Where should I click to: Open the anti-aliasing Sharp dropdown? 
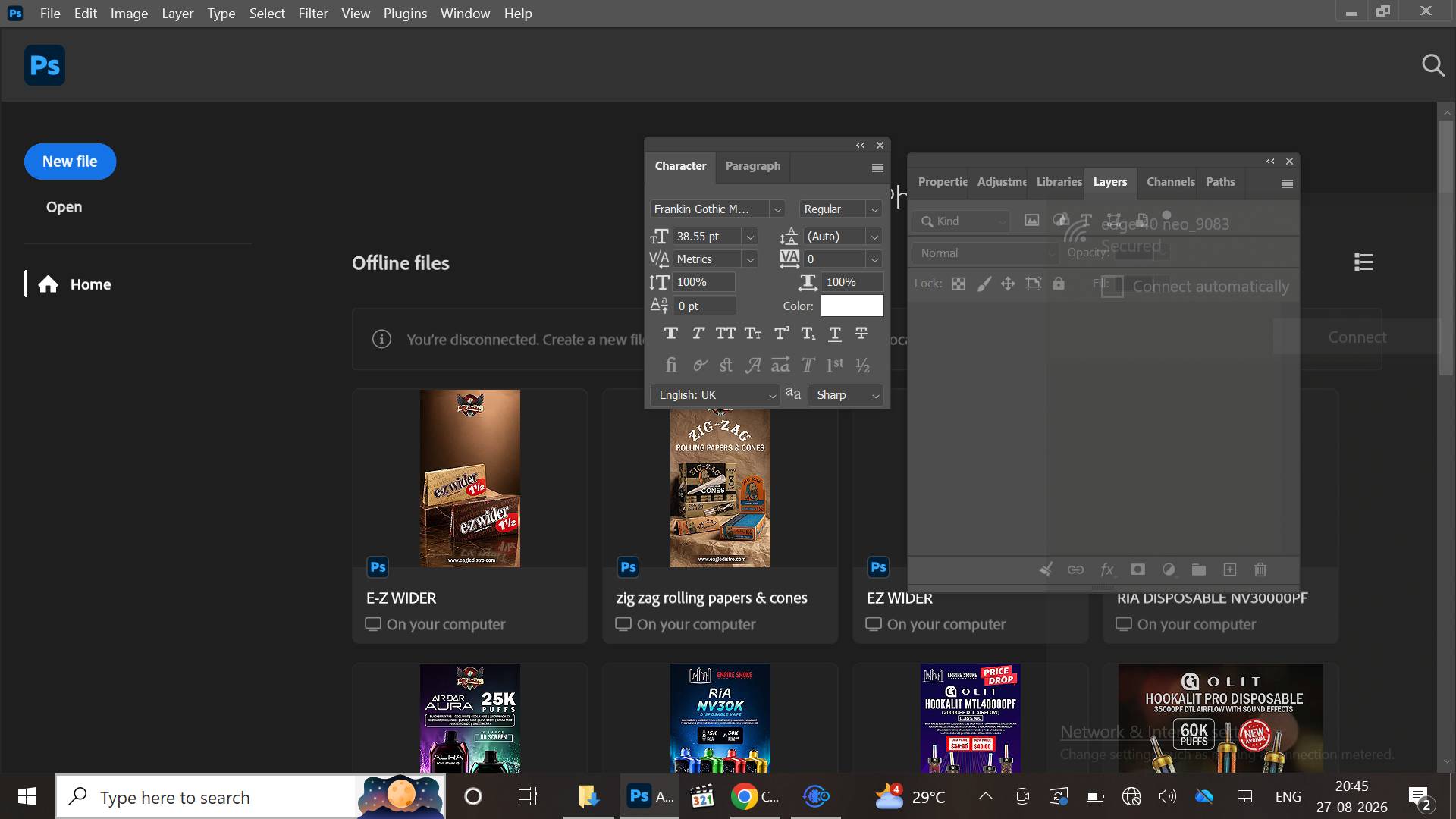click(x=846, y=395)
